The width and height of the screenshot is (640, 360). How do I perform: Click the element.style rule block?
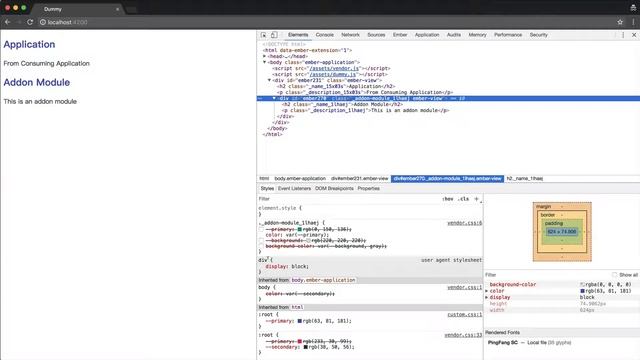370,211
